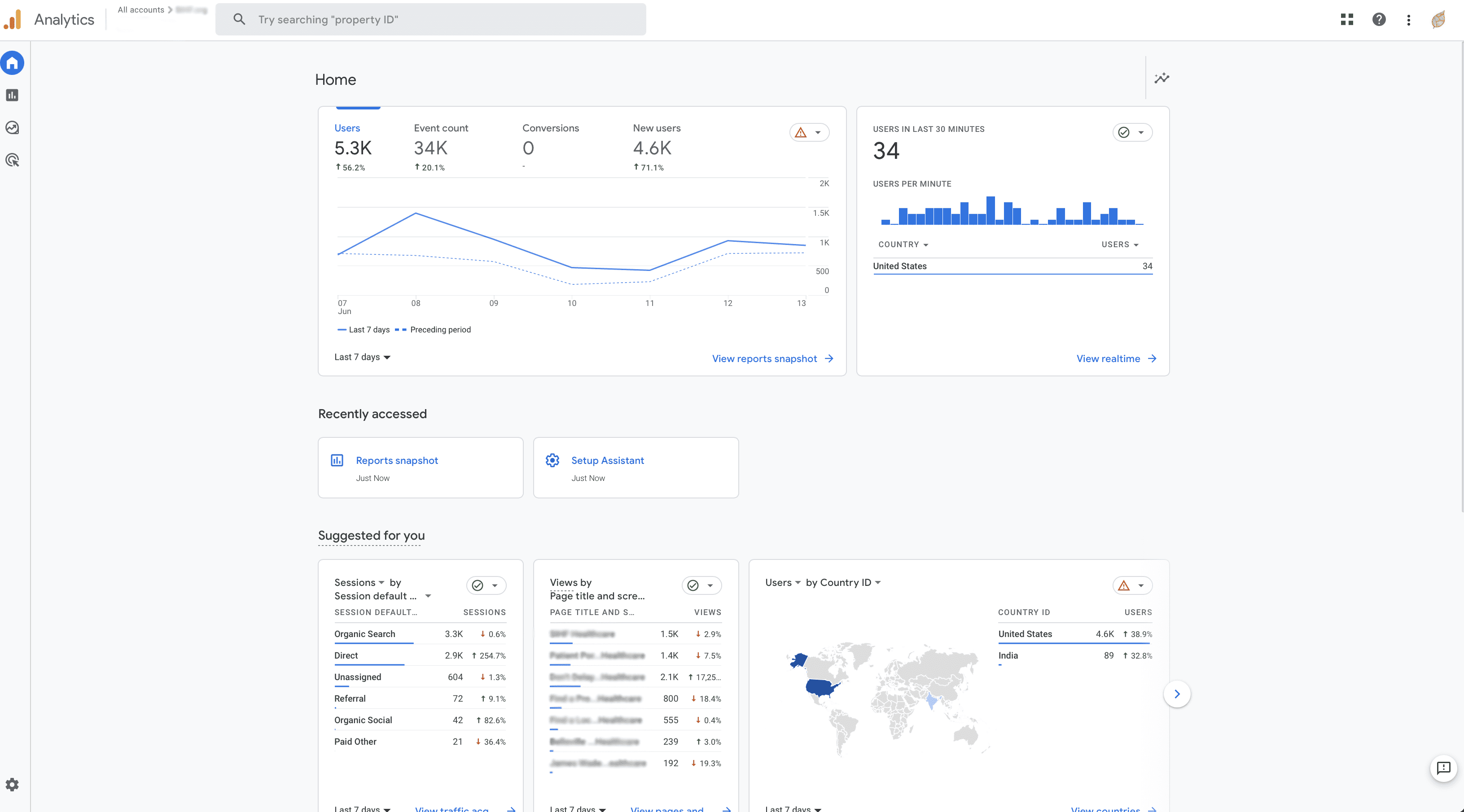Click the property search input field
This screenshot has height=812, width=1464.
[430, 19]
